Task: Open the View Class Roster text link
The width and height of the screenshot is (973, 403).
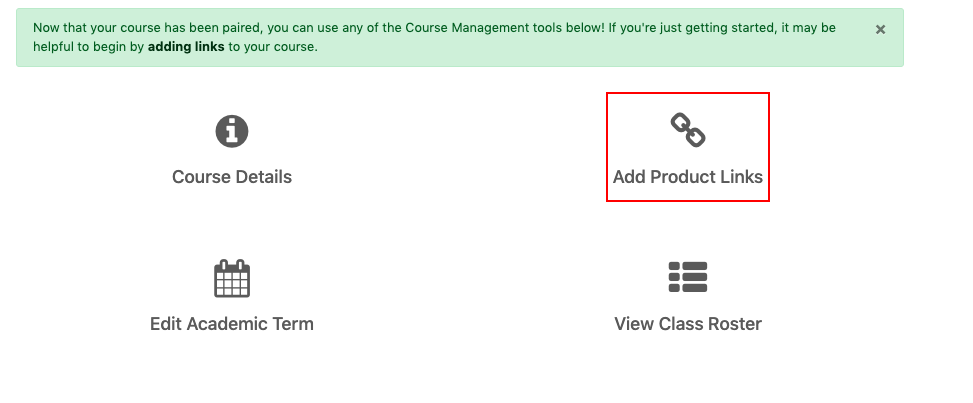Action: [688, 324]
